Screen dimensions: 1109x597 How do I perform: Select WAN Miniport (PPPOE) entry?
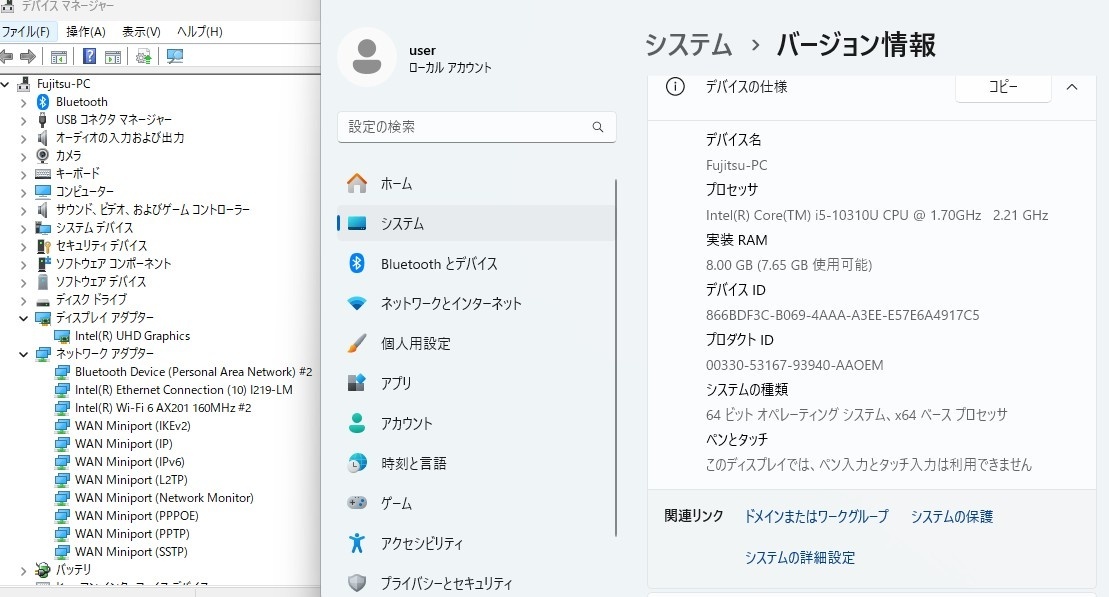click(137, 516)
